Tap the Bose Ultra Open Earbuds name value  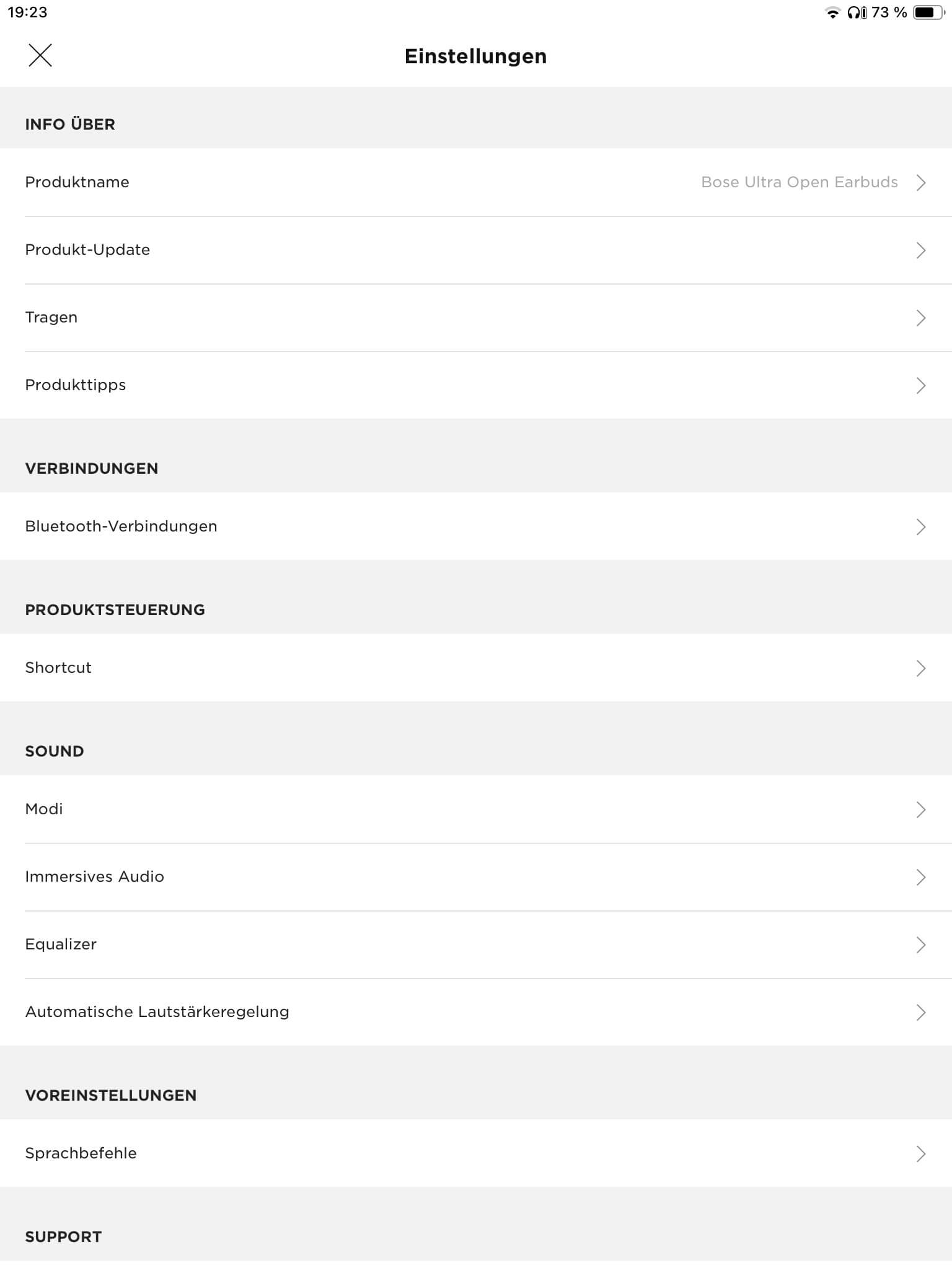coord(799,182)
